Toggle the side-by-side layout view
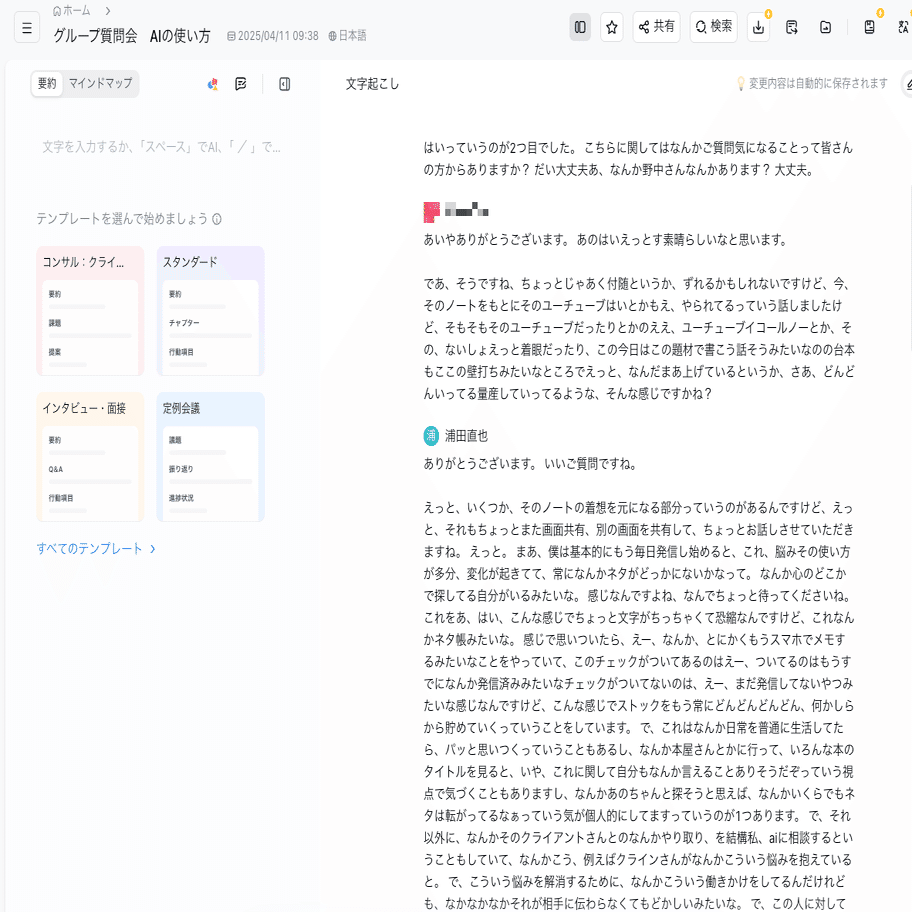Viewport: 912px width, 912px height. (580, 27)
